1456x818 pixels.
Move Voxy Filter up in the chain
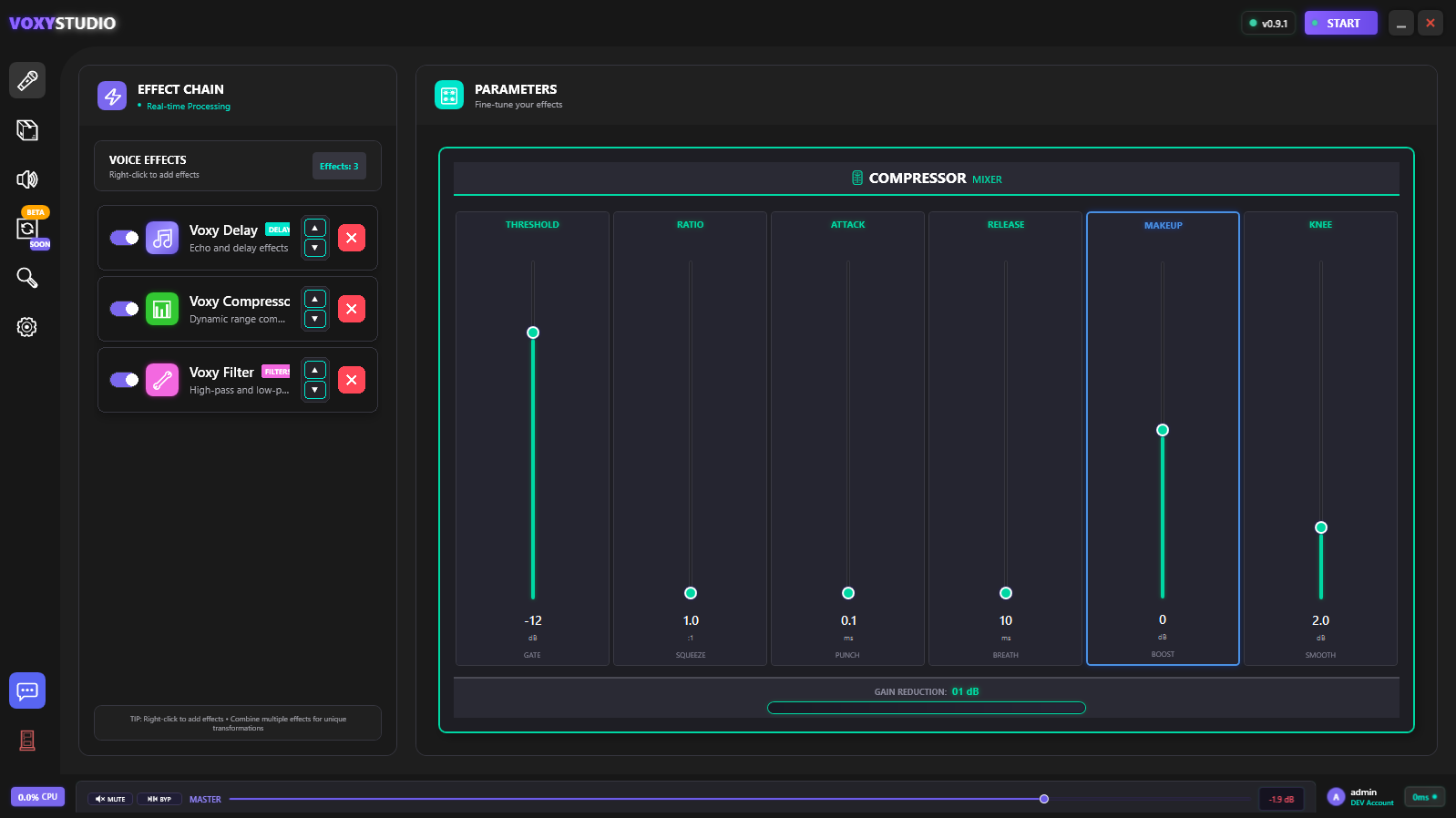pos(315,370)
